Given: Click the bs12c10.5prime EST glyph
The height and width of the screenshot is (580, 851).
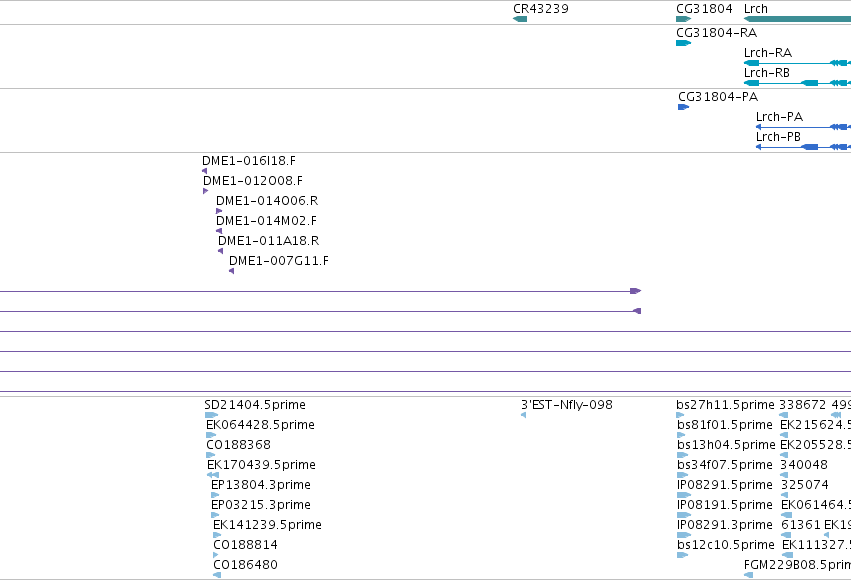Looking at the screenshot, I should click(x=683, y=556).
